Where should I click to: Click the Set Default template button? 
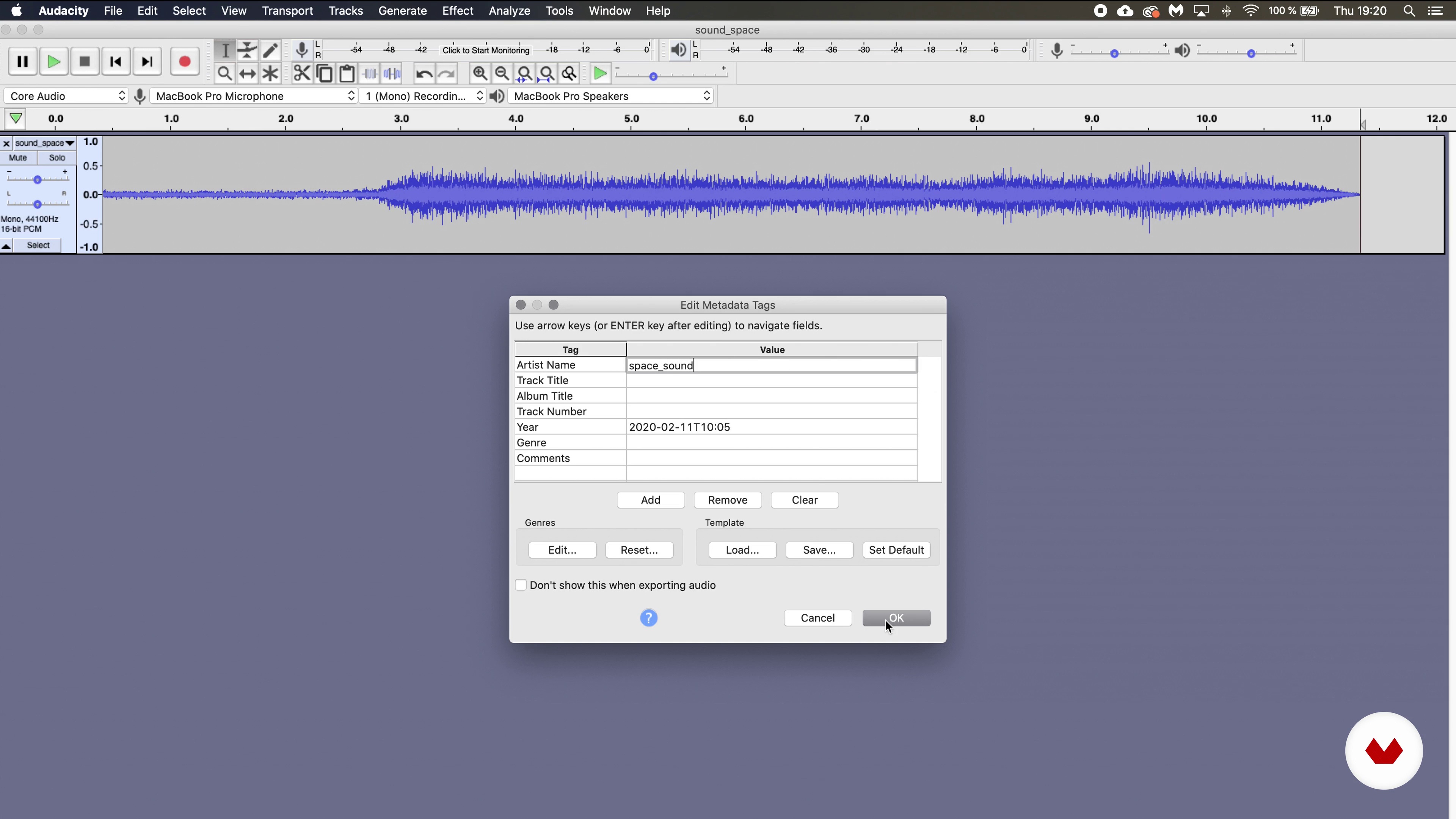pos(896,550)
